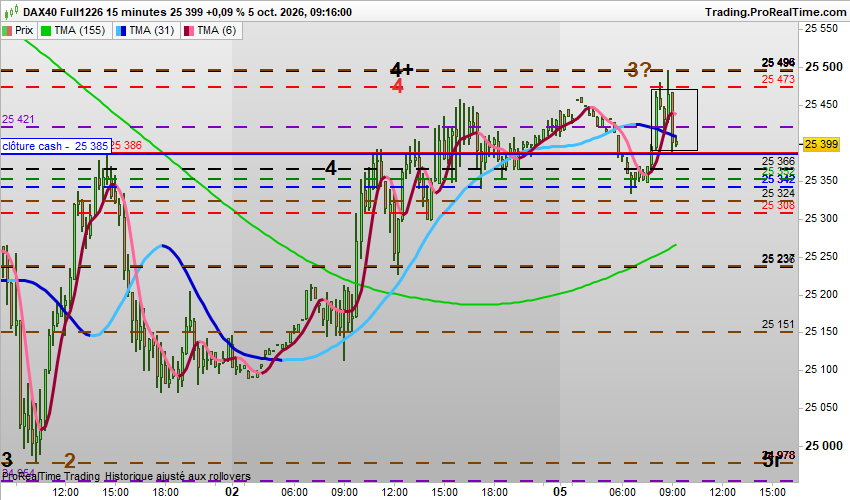Select the purple 25 421 level label
The image size is (850, 500).
pos(18,119)
